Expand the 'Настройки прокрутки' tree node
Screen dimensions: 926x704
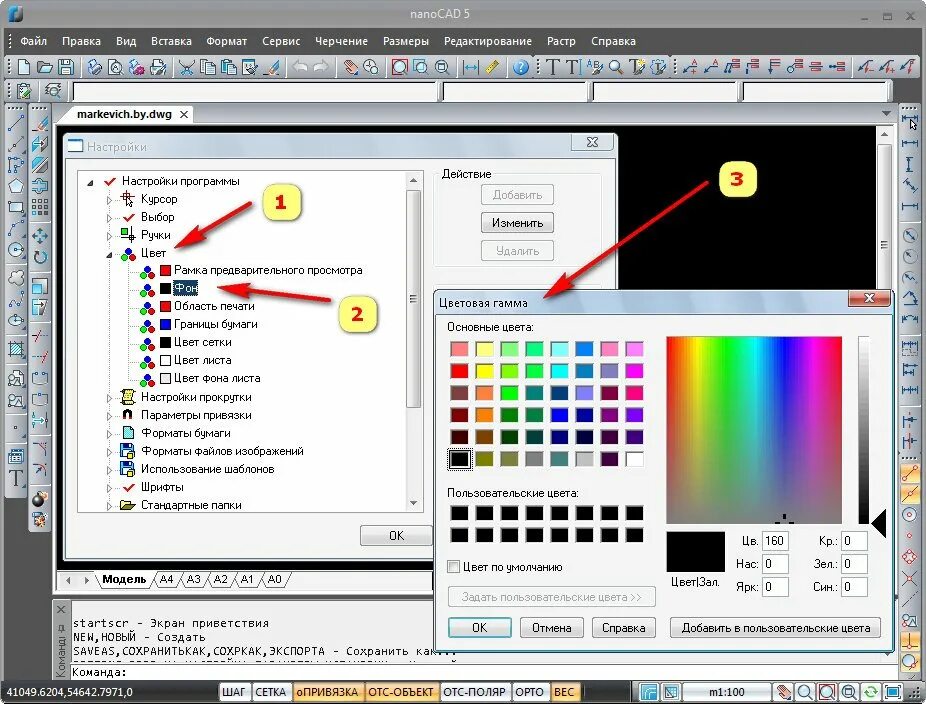tap(109, 398)
